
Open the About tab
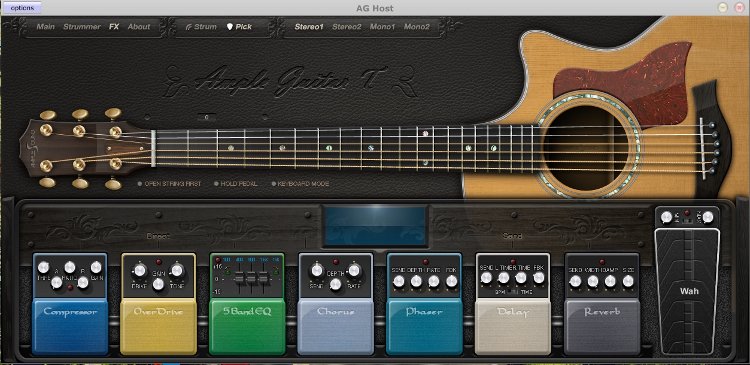[x=139, y=27]
